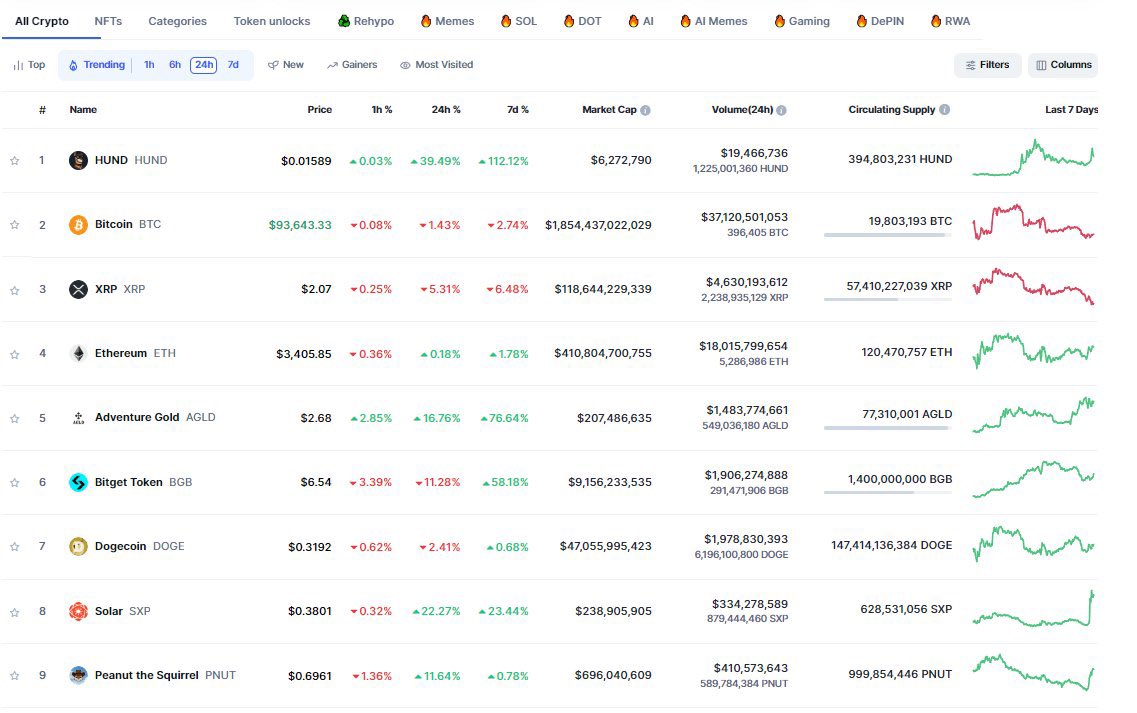Click the Bitget Token logo

pyautogui.click(x=78, y=482)
